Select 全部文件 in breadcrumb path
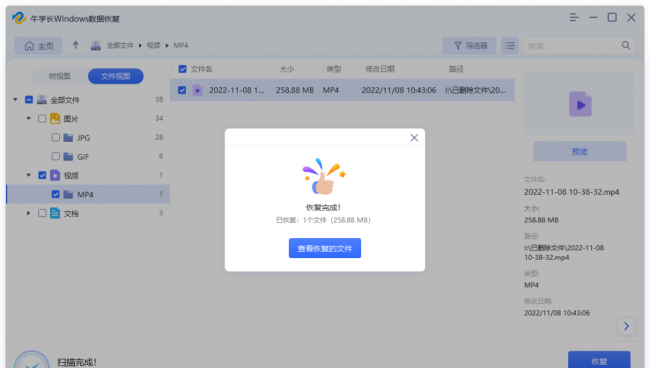This screenshot has height=368, width=650. (120, 46)
